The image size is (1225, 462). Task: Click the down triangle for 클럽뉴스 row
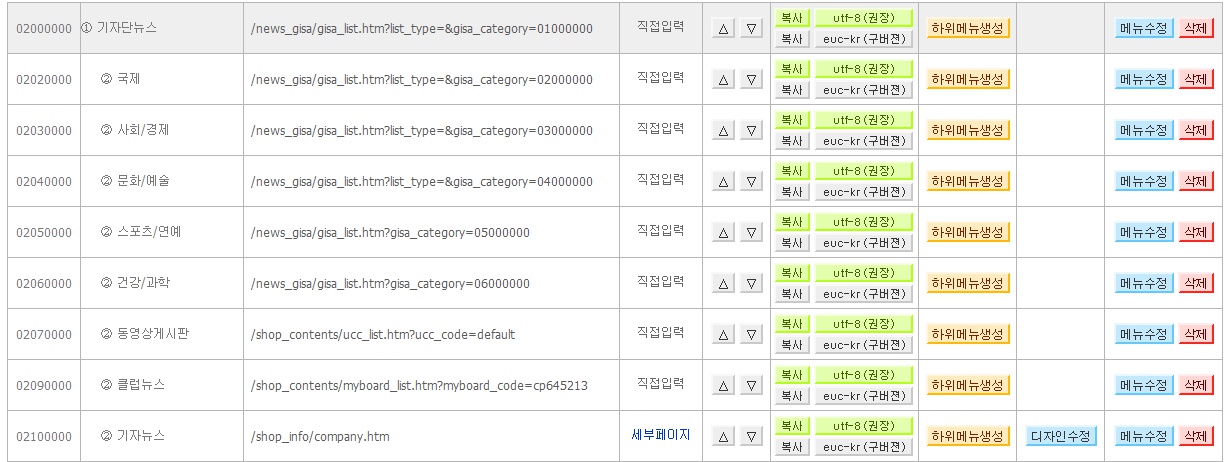coord(751,385)
